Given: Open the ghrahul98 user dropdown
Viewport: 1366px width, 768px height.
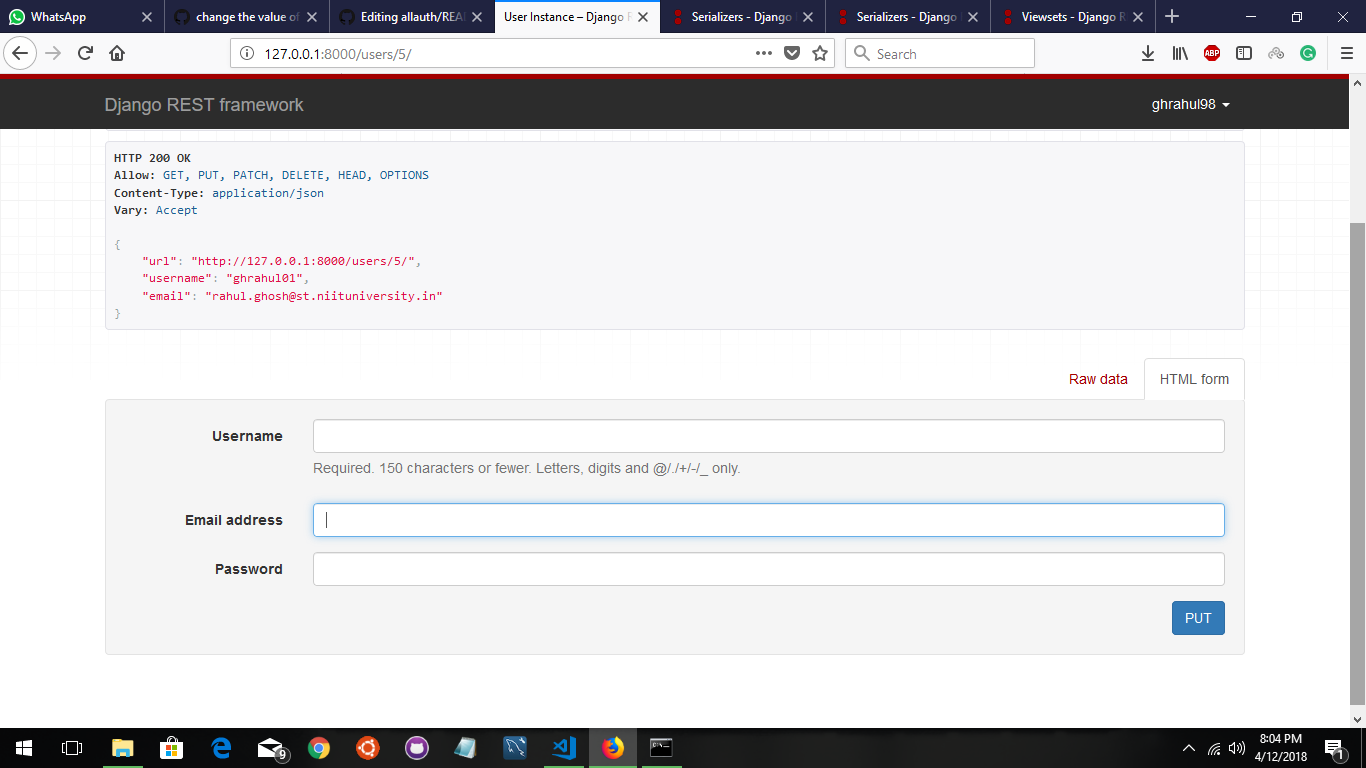Looking at the screenshot, I should pos(1189,104).
